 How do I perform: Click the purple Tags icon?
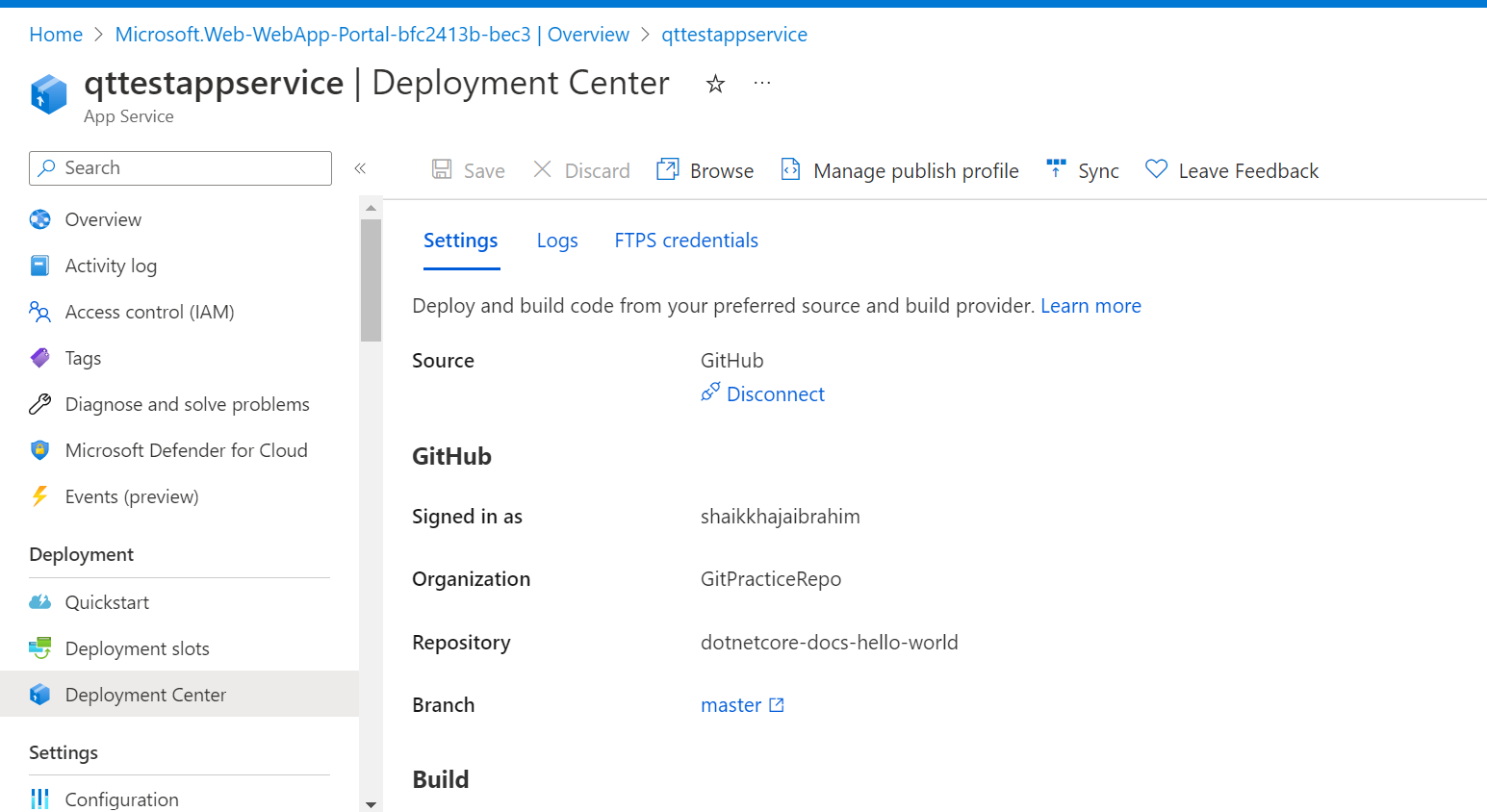39,358
